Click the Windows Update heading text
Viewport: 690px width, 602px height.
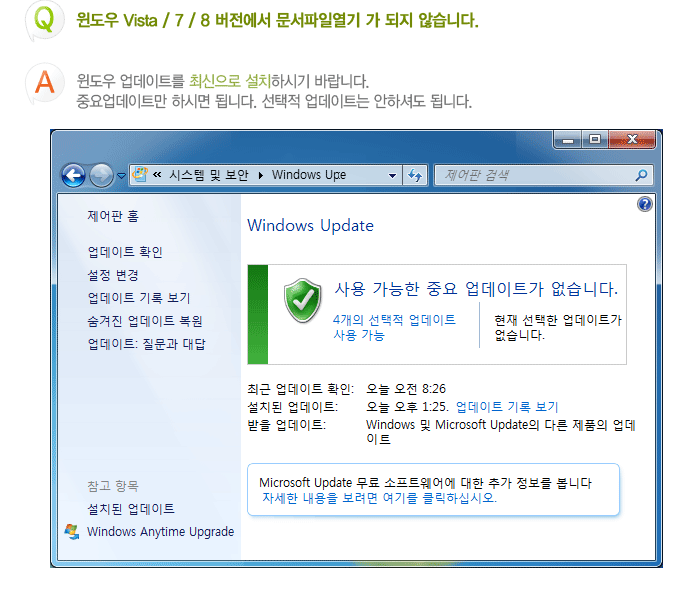(310, 225)
